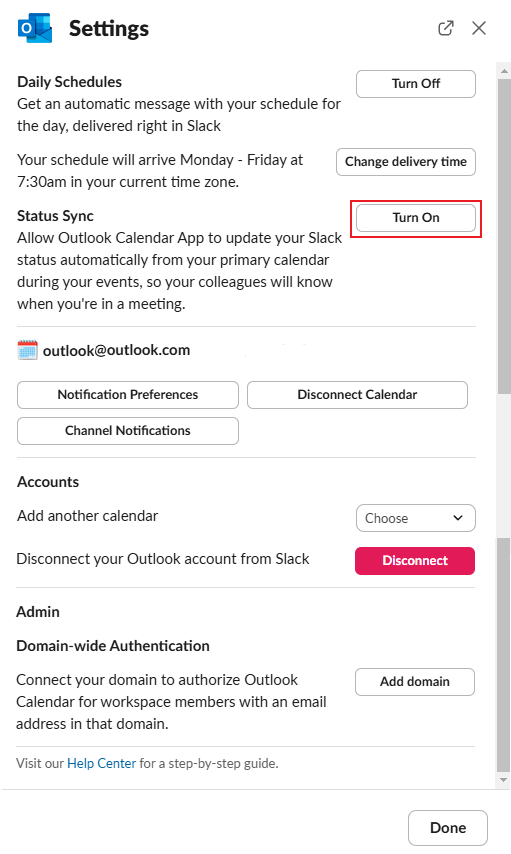Click the chevron in Add another calendar dropdown

(x=458, y=518)
